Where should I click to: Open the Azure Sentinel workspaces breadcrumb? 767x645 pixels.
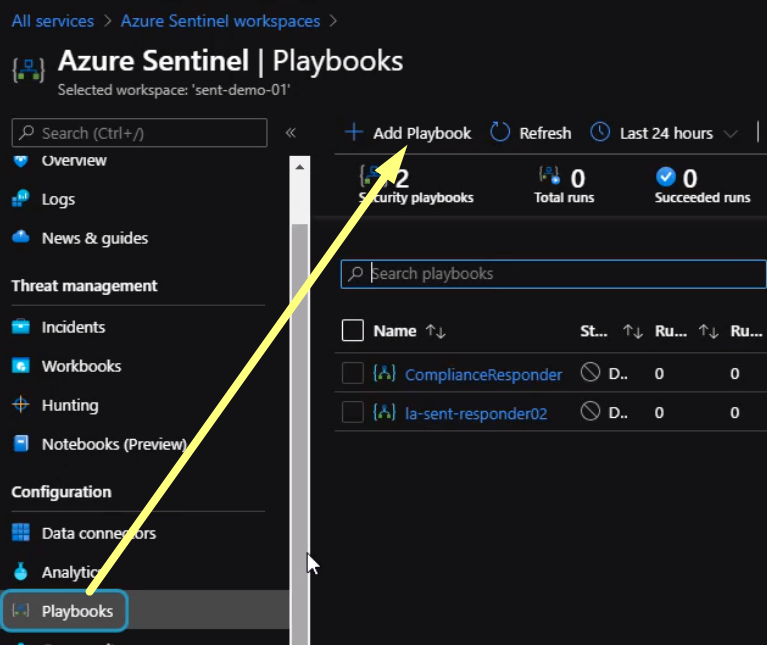[x=220, y=21]
